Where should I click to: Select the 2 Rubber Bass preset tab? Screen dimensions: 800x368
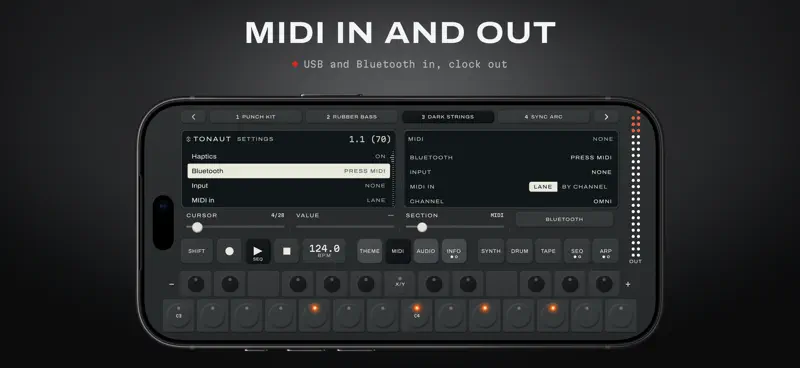(x=352, y=117)
